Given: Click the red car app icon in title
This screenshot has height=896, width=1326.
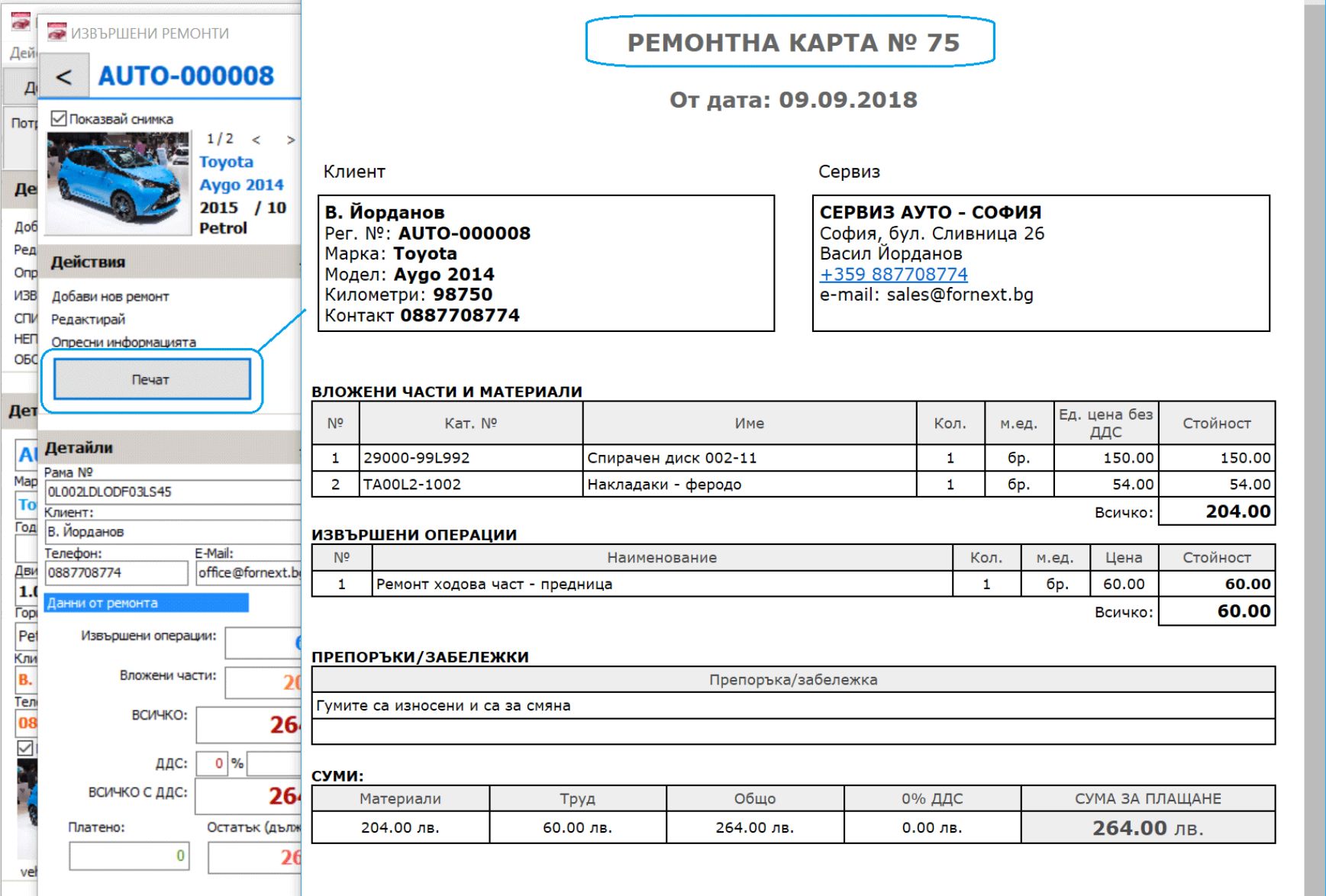Looking at the screenshot, I should (x=57, y=33).
